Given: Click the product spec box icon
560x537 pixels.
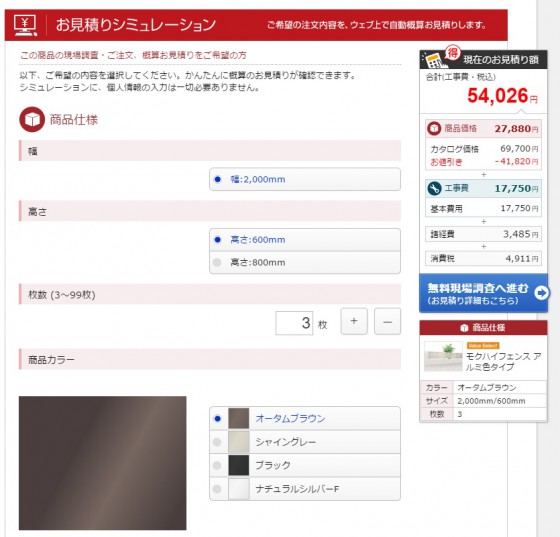Looking at the screenshot, I should coord(32,119).
